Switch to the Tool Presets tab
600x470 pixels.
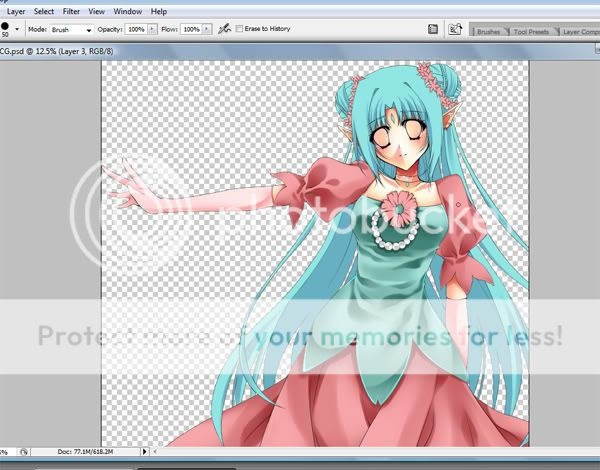pos(531,32)
